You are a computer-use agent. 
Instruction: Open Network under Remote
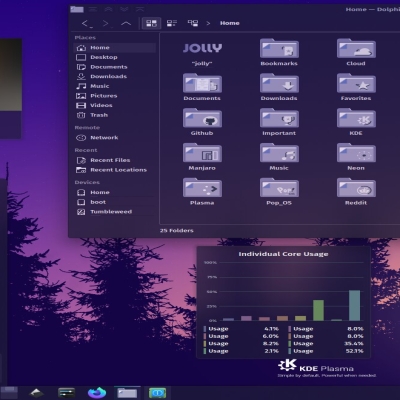click(x=114, y=138)
